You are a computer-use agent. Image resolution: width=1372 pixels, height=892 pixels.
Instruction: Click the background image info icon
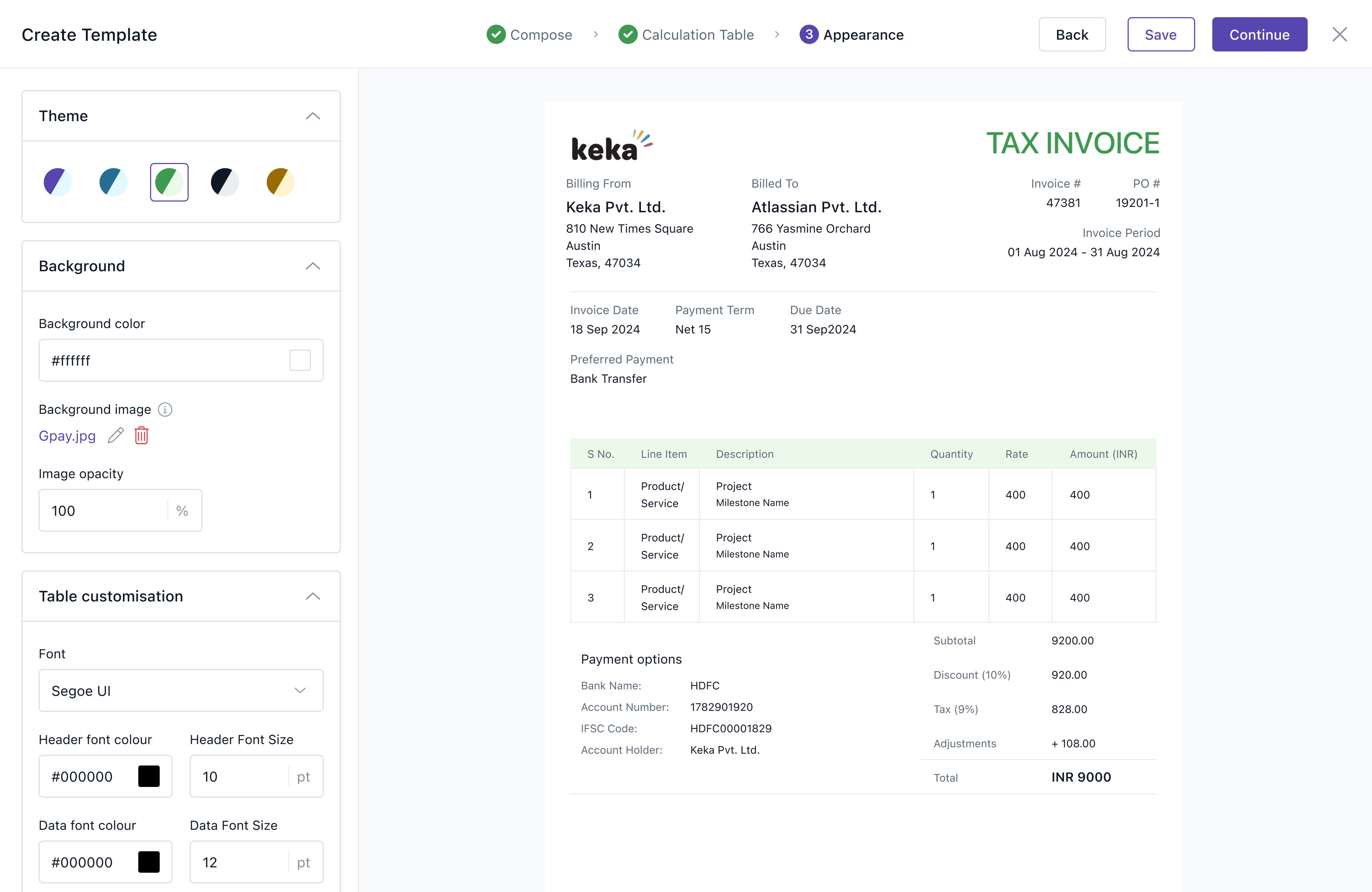coord(165,410)
